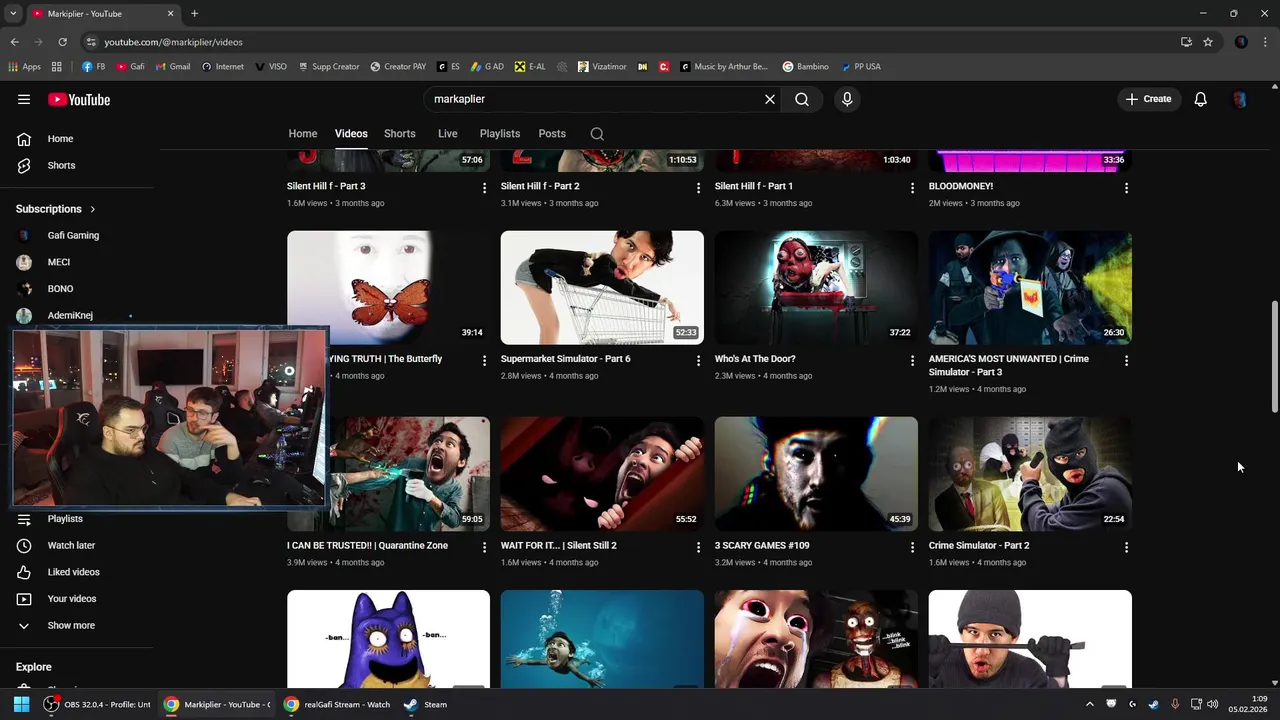
Task: Open options for Silent Hill f - Part 1
Action: pos(912,188)
